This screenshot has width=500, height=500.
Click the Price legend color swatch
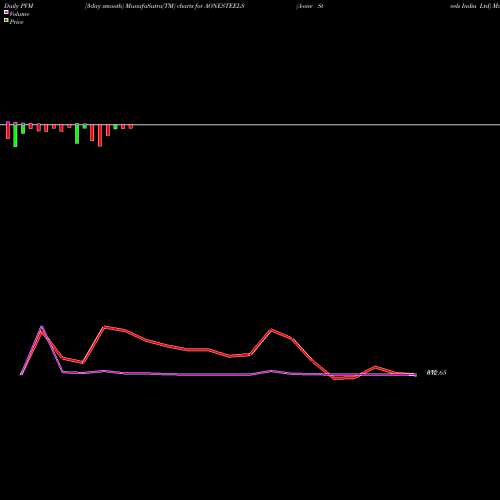click(x=6, y=20)
